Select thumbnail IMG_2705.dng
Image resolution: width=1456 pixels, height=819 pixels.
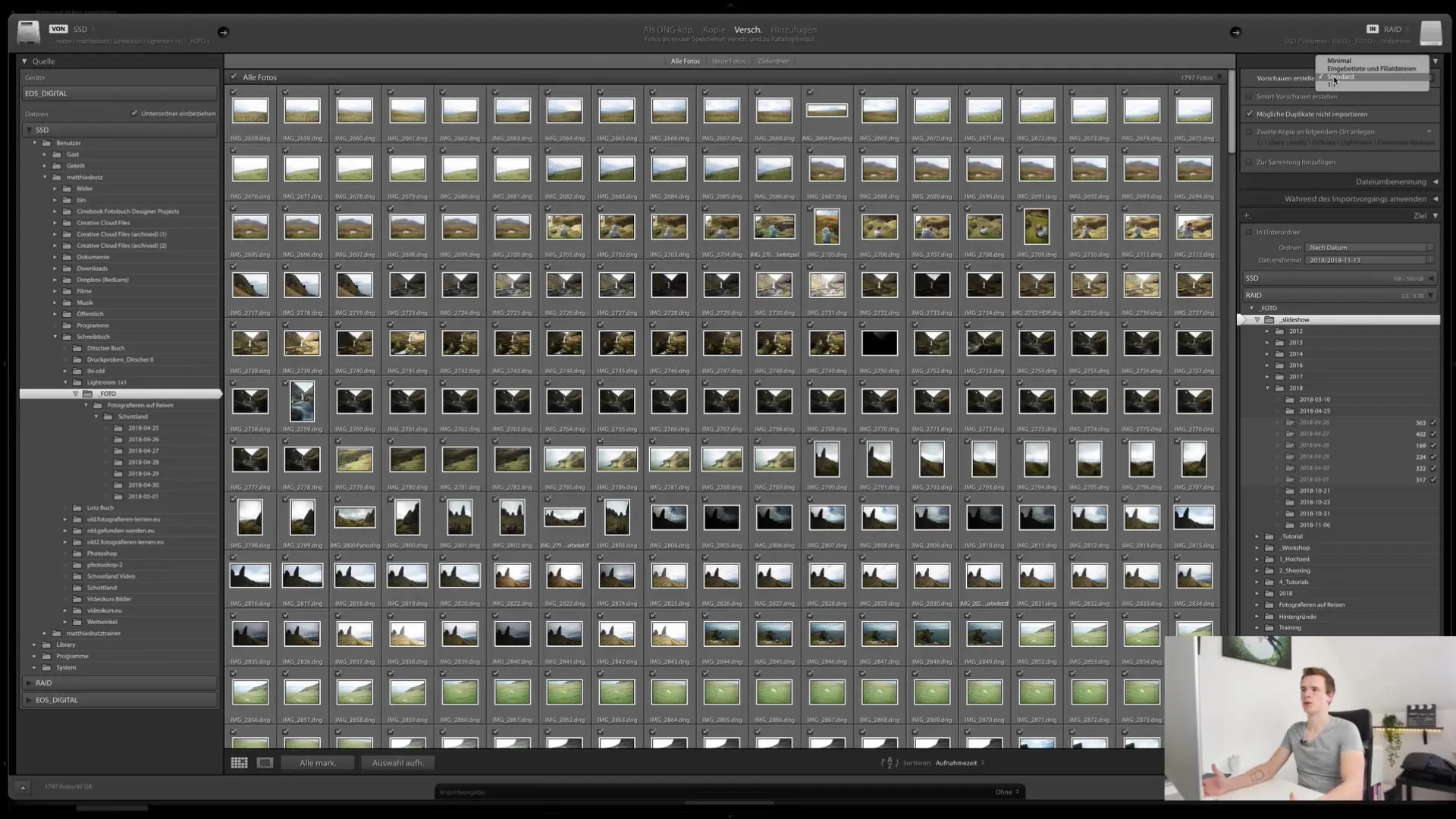(x=827, y=226)
